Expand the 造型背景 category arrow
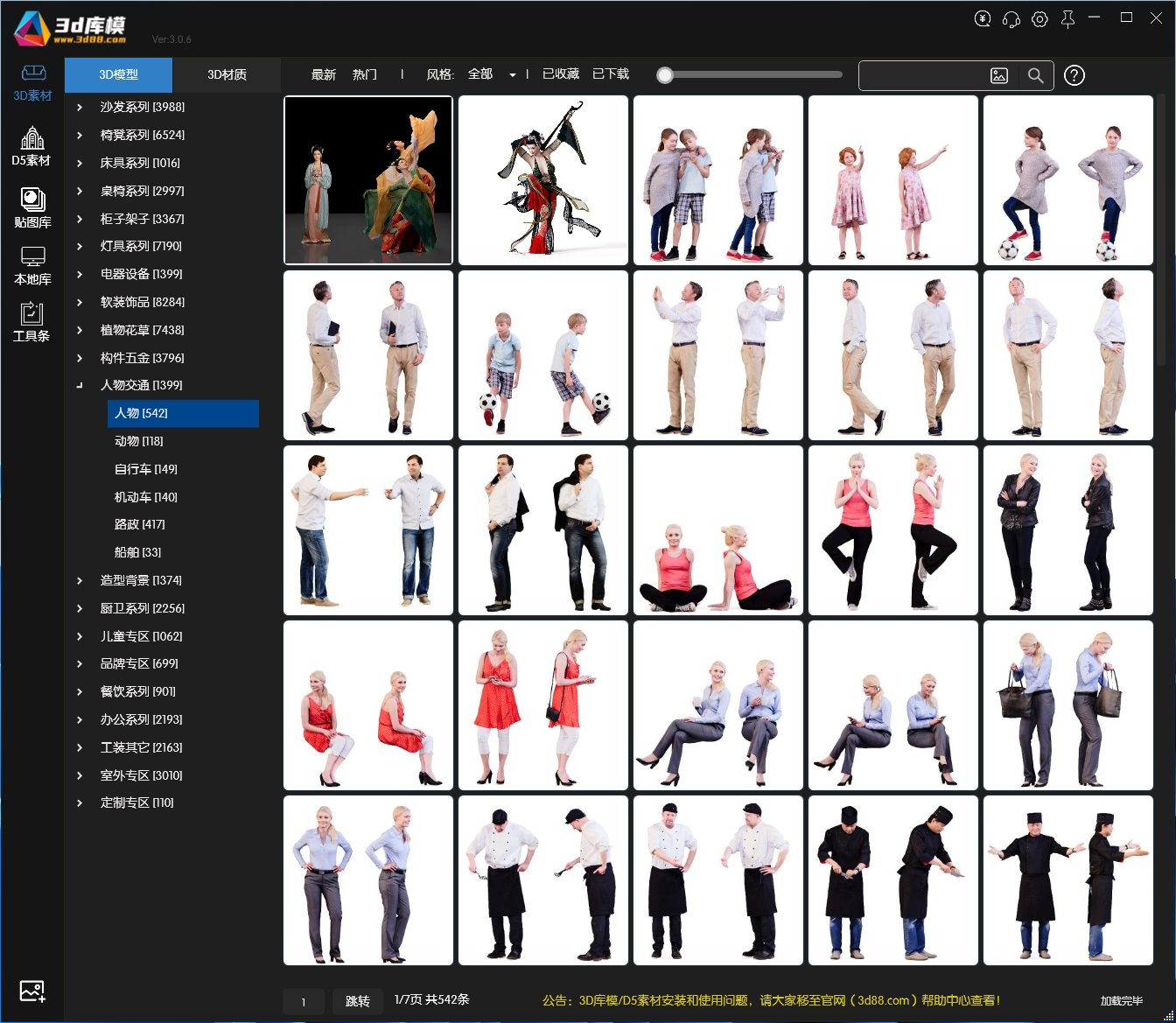The image size is (1176, 1023). click(x=80, y=581)
